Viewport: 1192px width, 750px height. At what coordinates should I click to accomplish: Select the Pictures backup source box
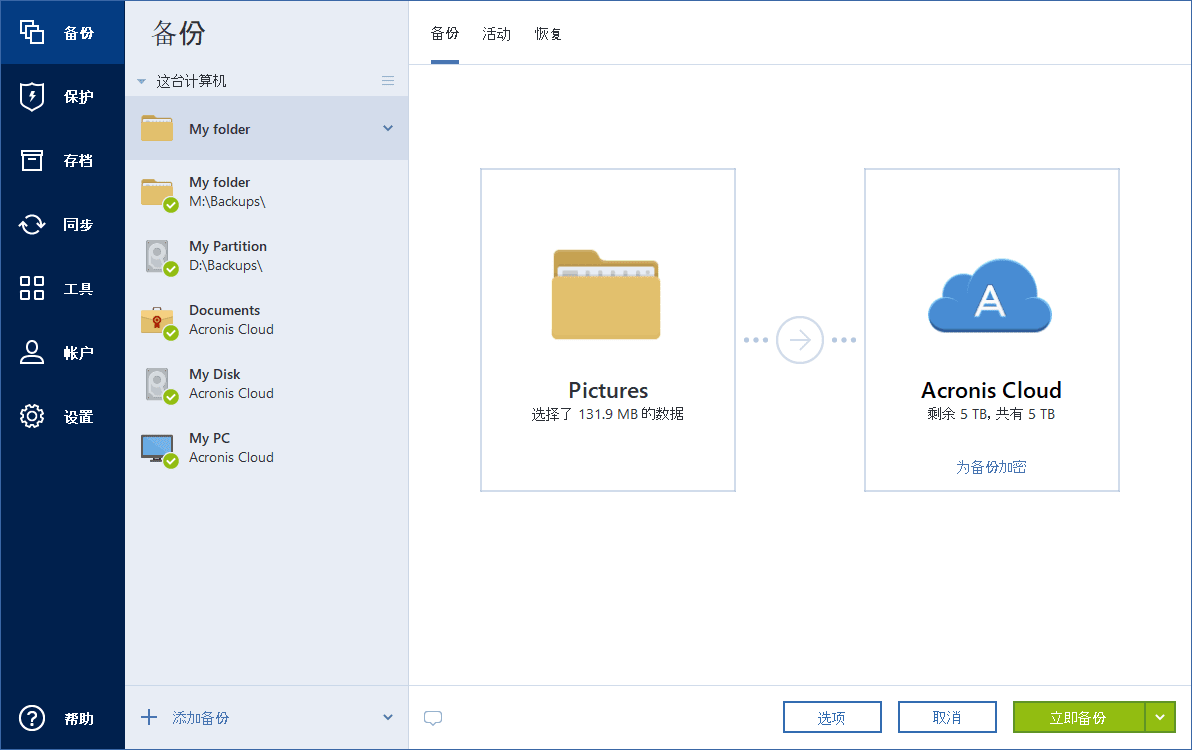(x=608, y=330)
